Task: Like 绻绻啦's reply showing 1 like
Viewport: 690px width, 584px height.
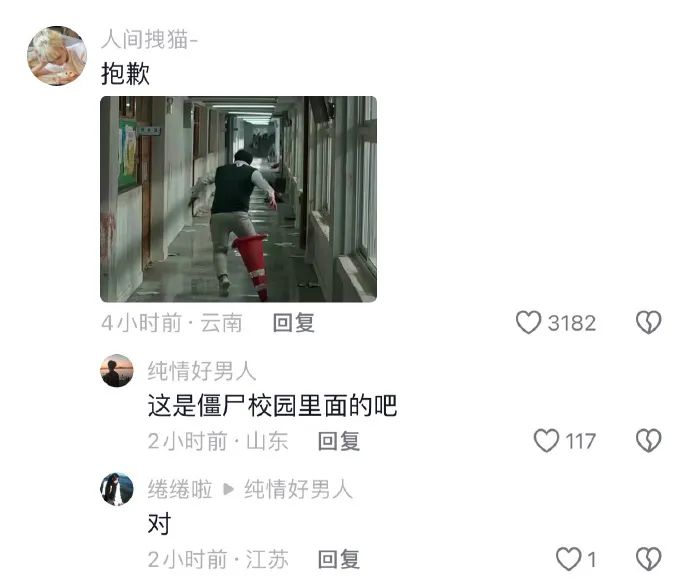Action: pyautogui.click(x=568, y=559)
